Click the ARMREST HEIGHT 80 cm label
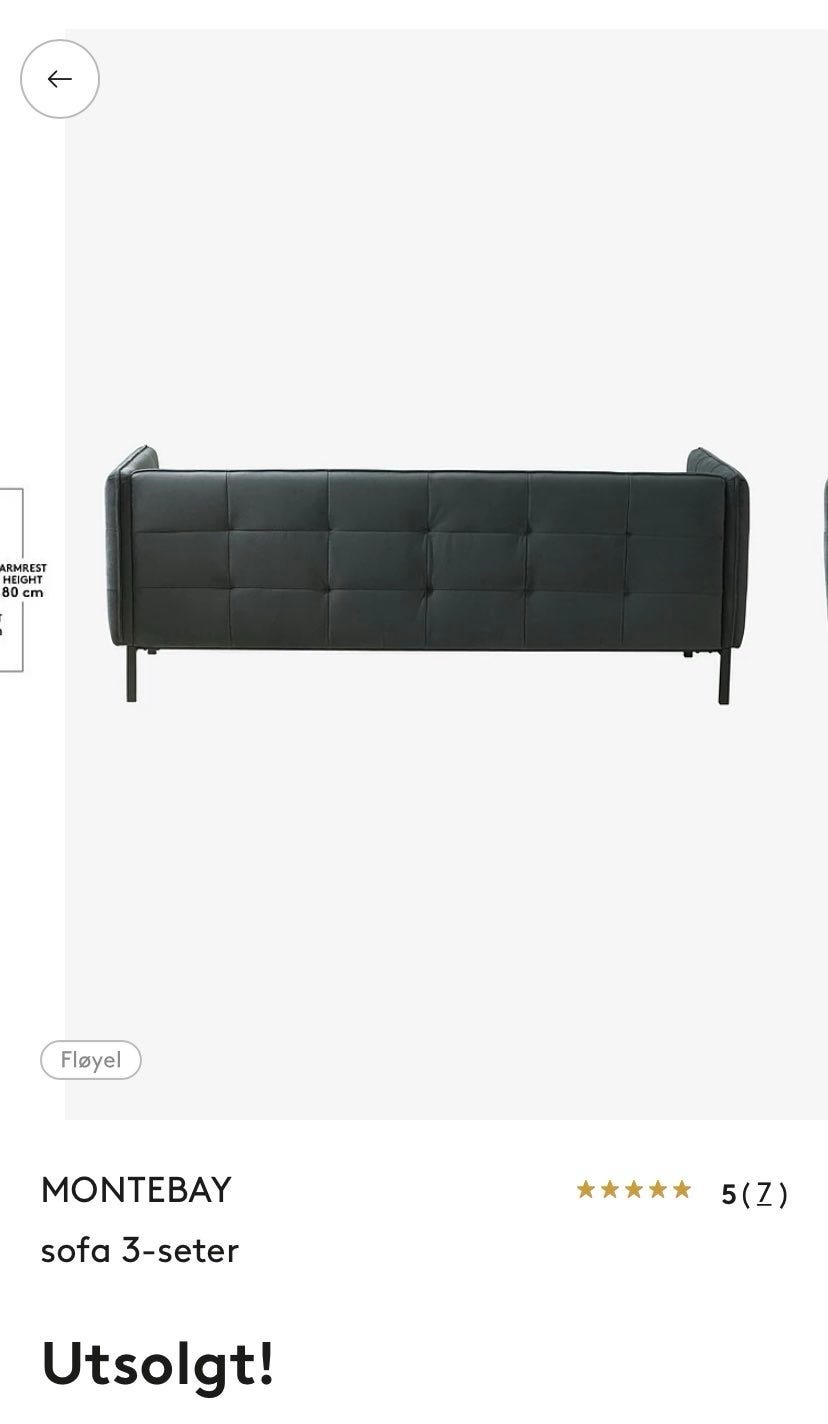This screenshot has height=1424, width=828. tap(22, 580)
